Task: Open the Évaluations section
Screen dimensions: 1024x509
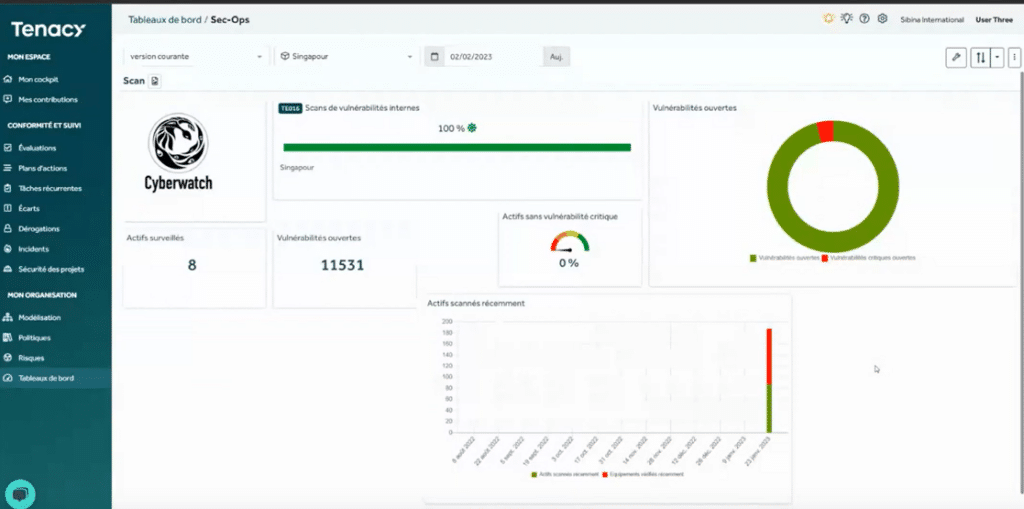Action: (x=37, y=148)
